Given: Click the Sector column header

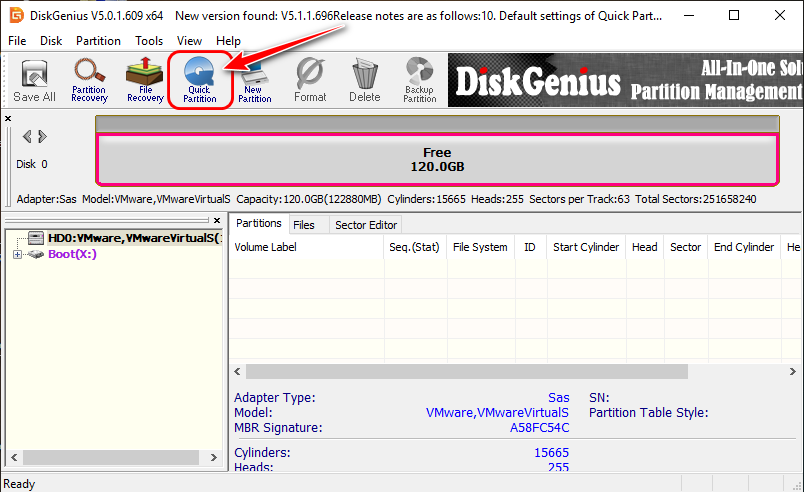Looking at the screenshot, I should 686,247.
